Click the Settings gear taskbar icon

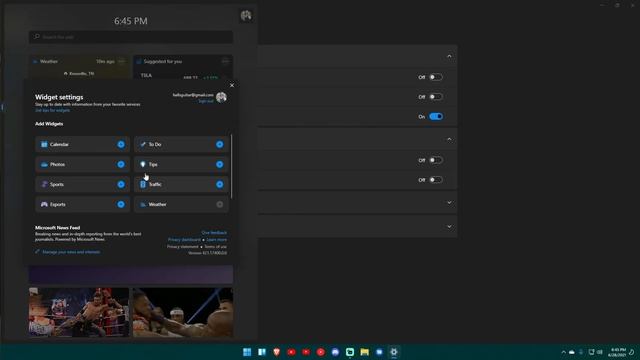pos(394,352)
